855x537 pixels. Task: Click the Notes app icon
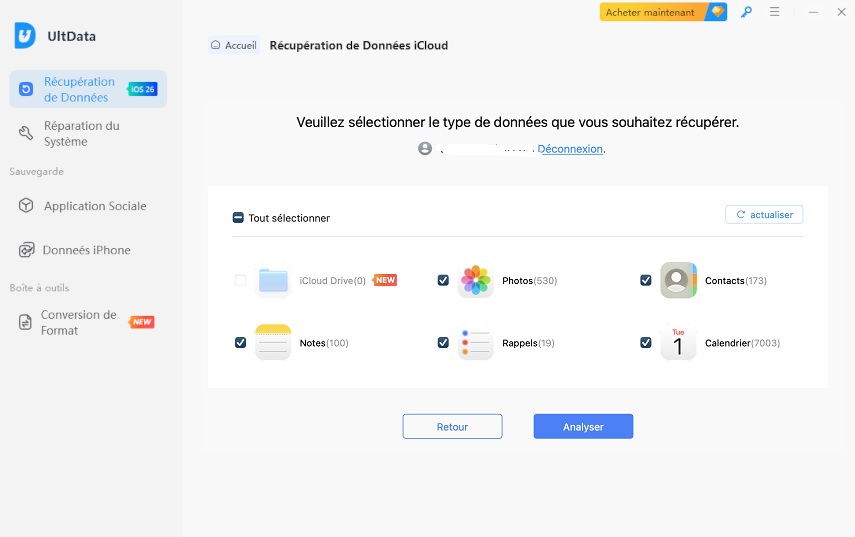pyautogui.click(x=272, y=343)
